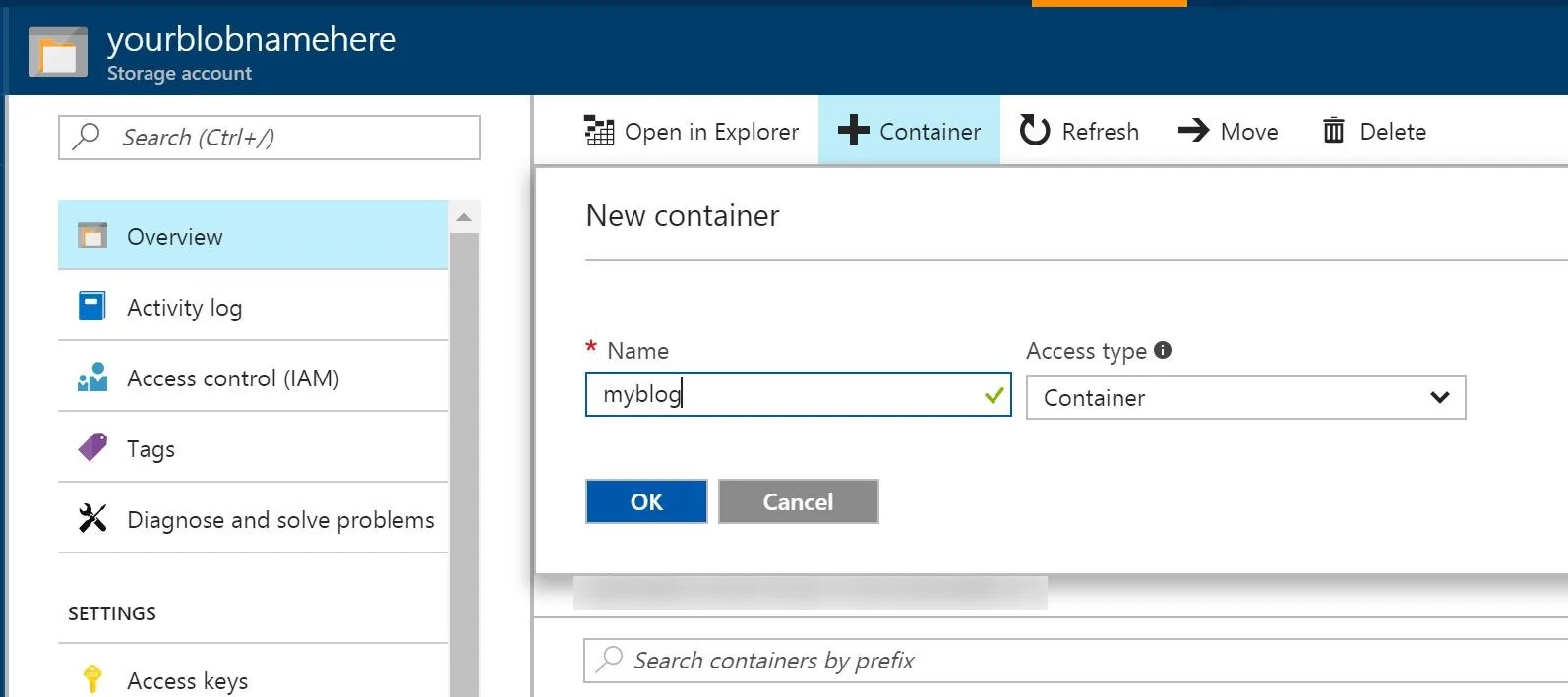Cancel the new container dialog
1568x697 pixels.
798,501
